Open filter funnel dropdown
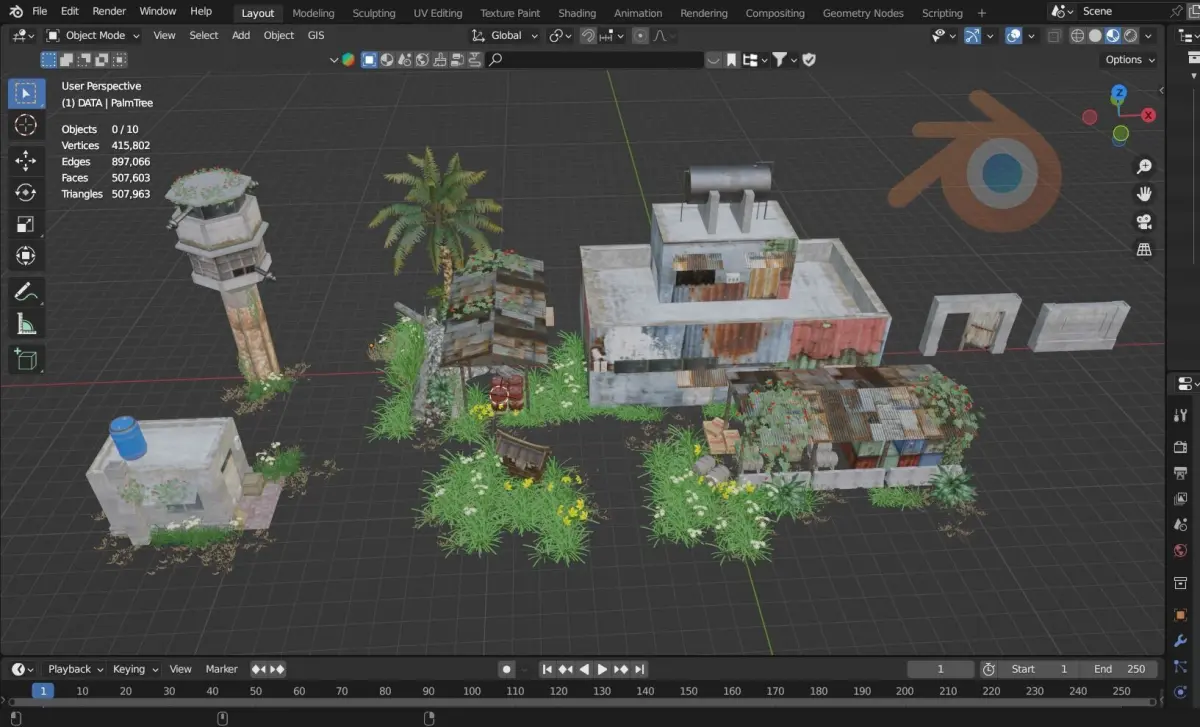The width and height of the screenshot is (1200, 727). (x=784, y=59)
